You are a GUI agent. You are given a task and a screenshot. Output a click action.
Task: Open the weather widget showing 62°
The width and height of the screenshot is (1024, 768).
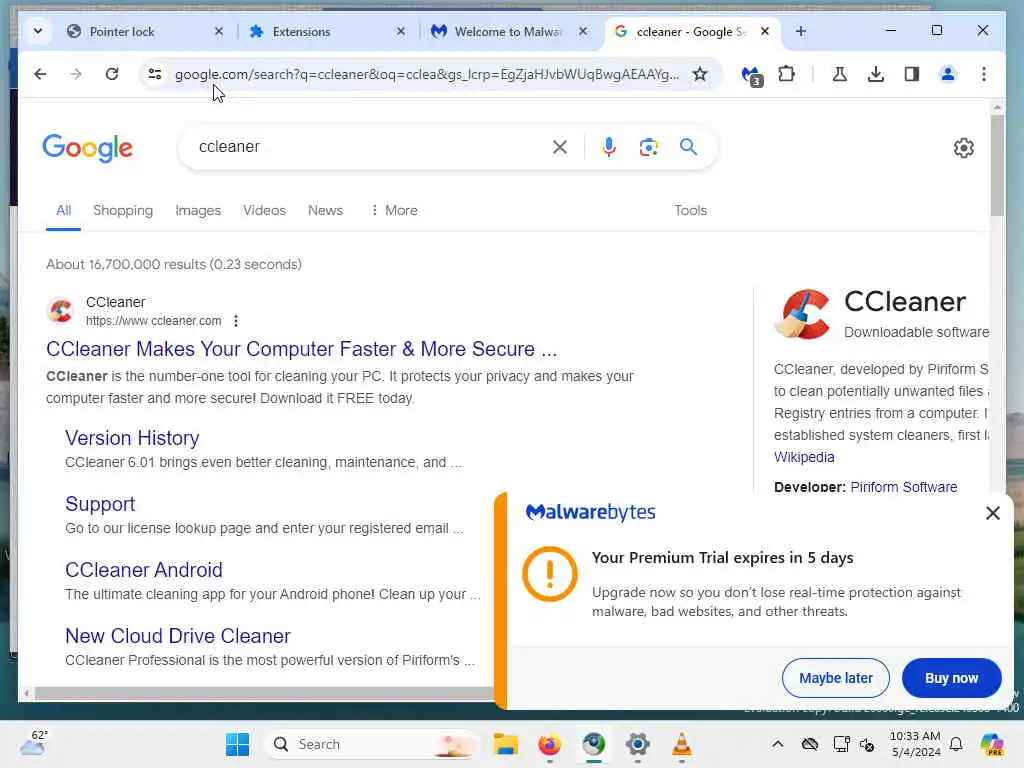point(33,743)
